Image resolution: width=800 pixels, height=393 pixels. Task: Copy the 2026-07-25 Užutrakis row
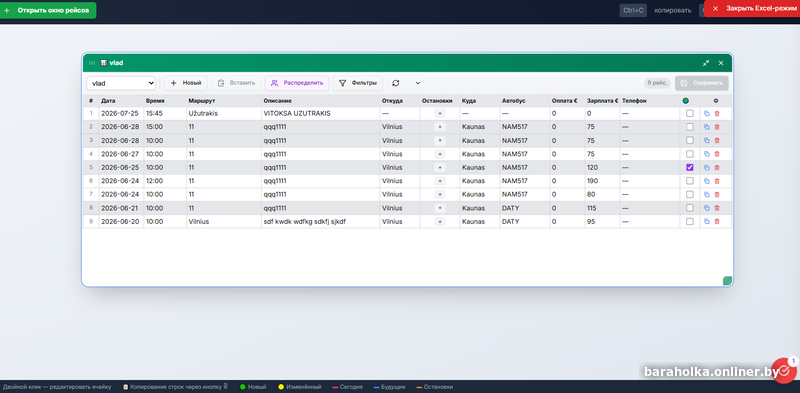pyautogui.click(x=707, y=114)
